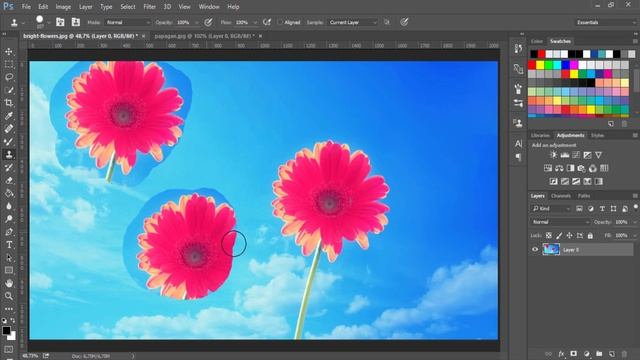Add a Curves adjustment

point(576,155)
